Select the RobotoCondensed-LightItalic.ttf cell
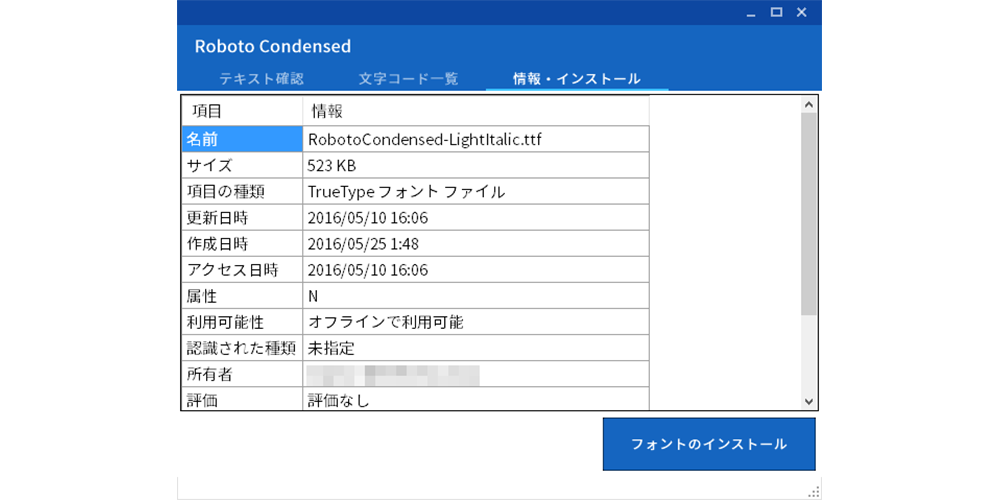The height and width of the screenshot is (500, 1000). click(x=476, y=139)
